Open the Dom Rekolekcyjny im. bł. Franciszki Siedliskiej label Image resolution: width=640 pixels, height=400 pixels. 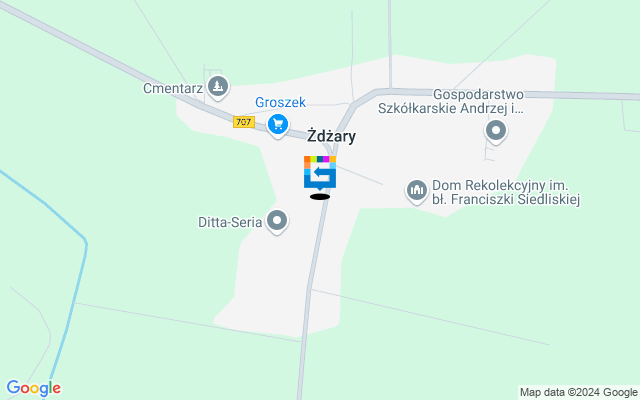(506, 192)
